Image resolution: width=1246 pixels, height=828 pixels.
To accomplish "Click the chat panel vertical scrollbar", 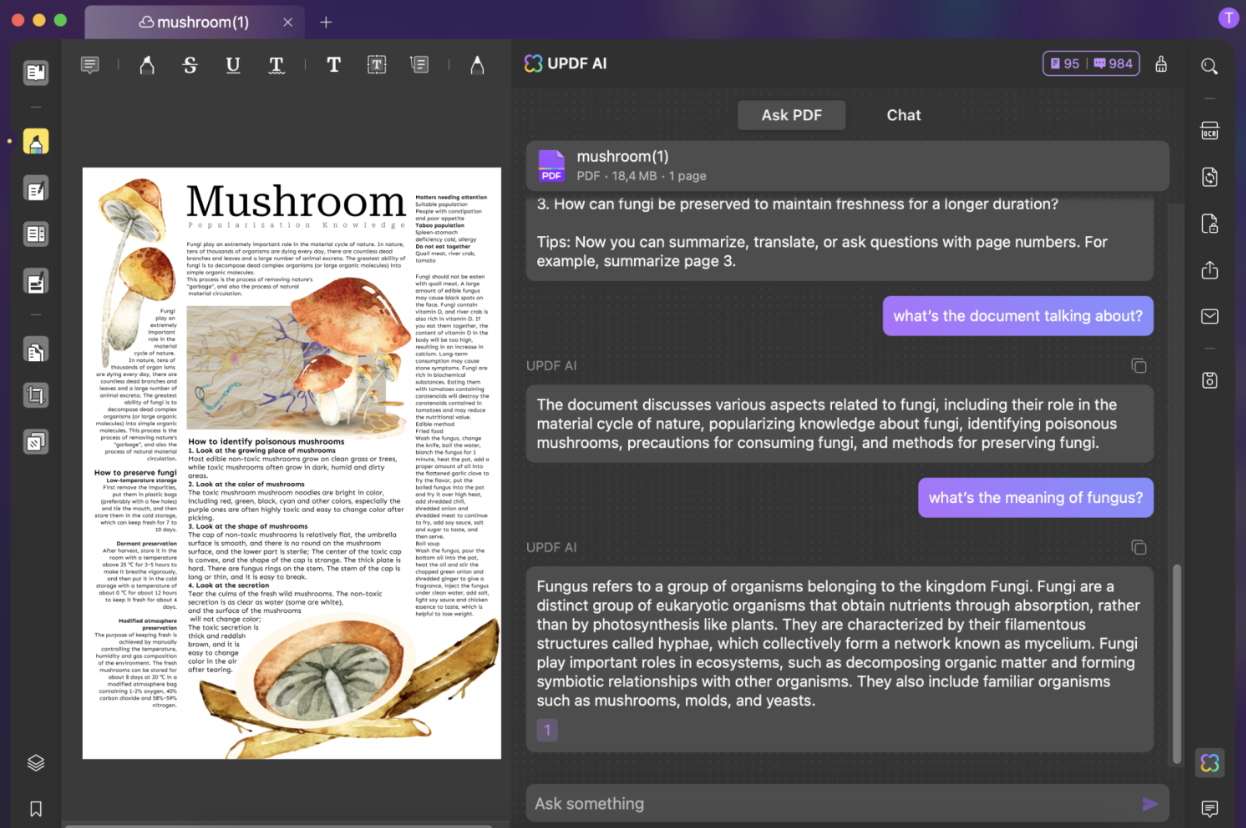I will (1176, 650).
